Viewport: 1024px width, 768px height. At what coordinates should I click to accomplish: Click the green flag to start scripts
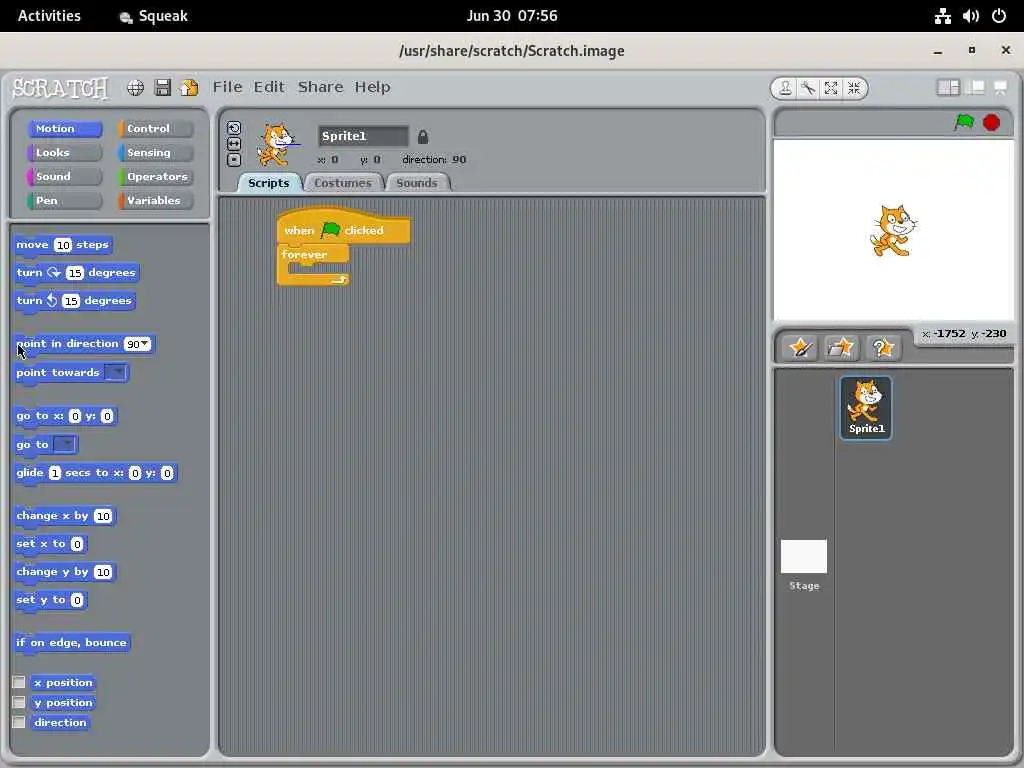tap(965, 122)
